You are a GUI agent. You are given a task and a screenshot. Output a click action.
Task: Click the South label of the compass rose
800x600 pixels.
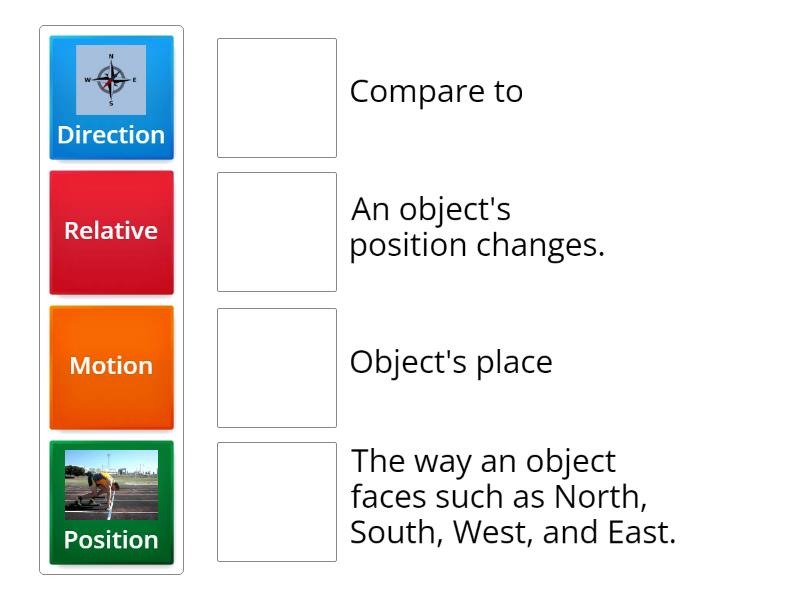[111, 102]
